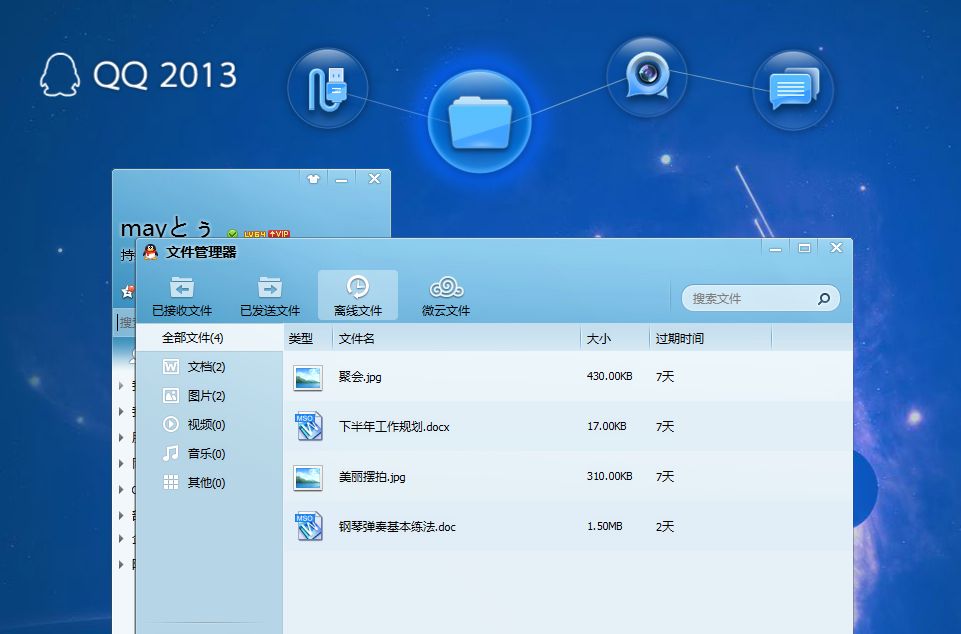Click the image icon of 美丽摆拍.jpg
The width and height of the screenshot is (961, 634).
308,478
